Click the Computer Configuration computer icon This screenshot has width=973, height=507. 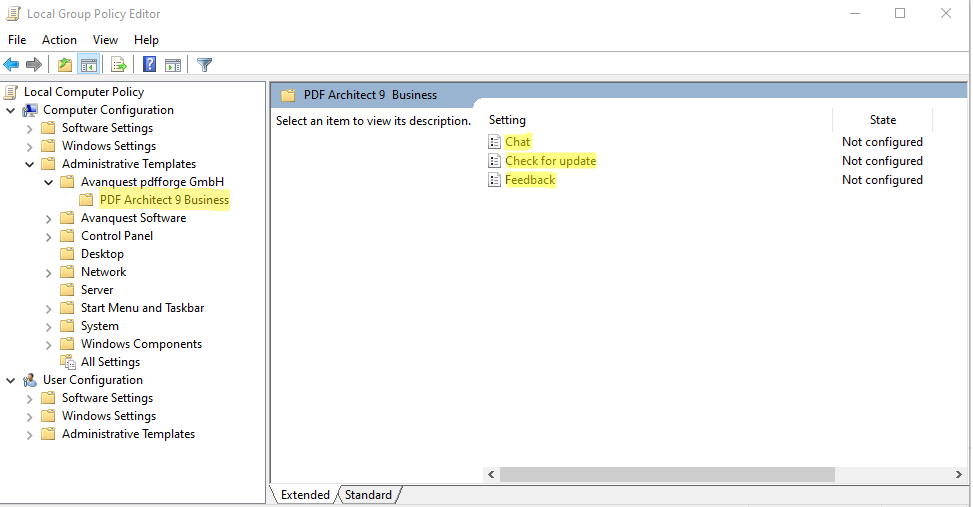[30, 110]
